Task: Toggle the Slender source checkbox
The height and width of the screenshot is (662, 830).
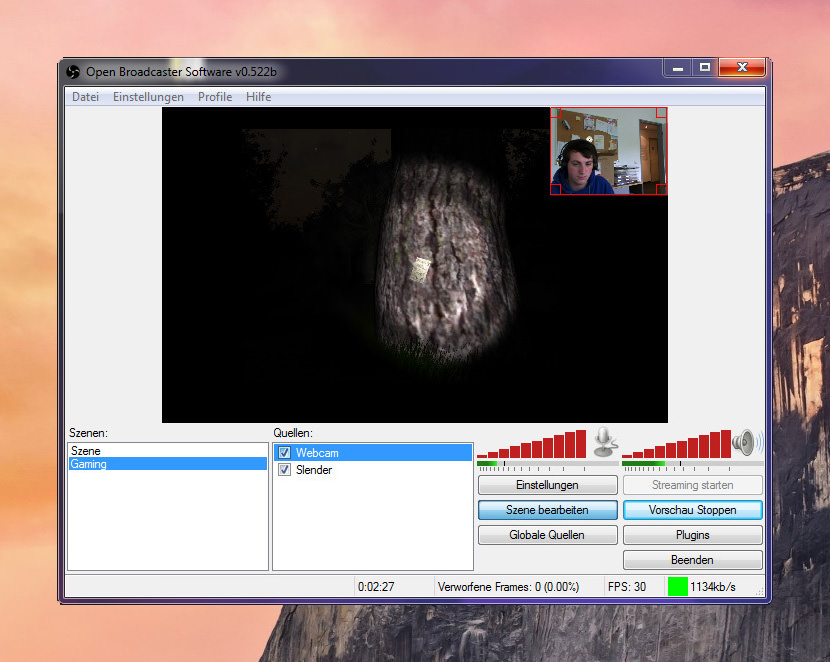Action: pyautogui.click(x=285, y=469)
